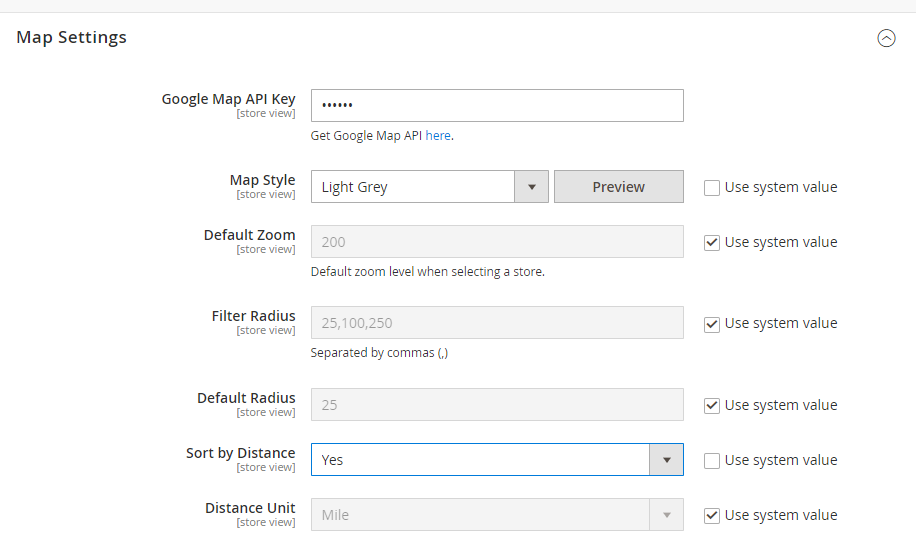Open the 'here' Google Map API link
916x556 pixels.
pos(438,136)
